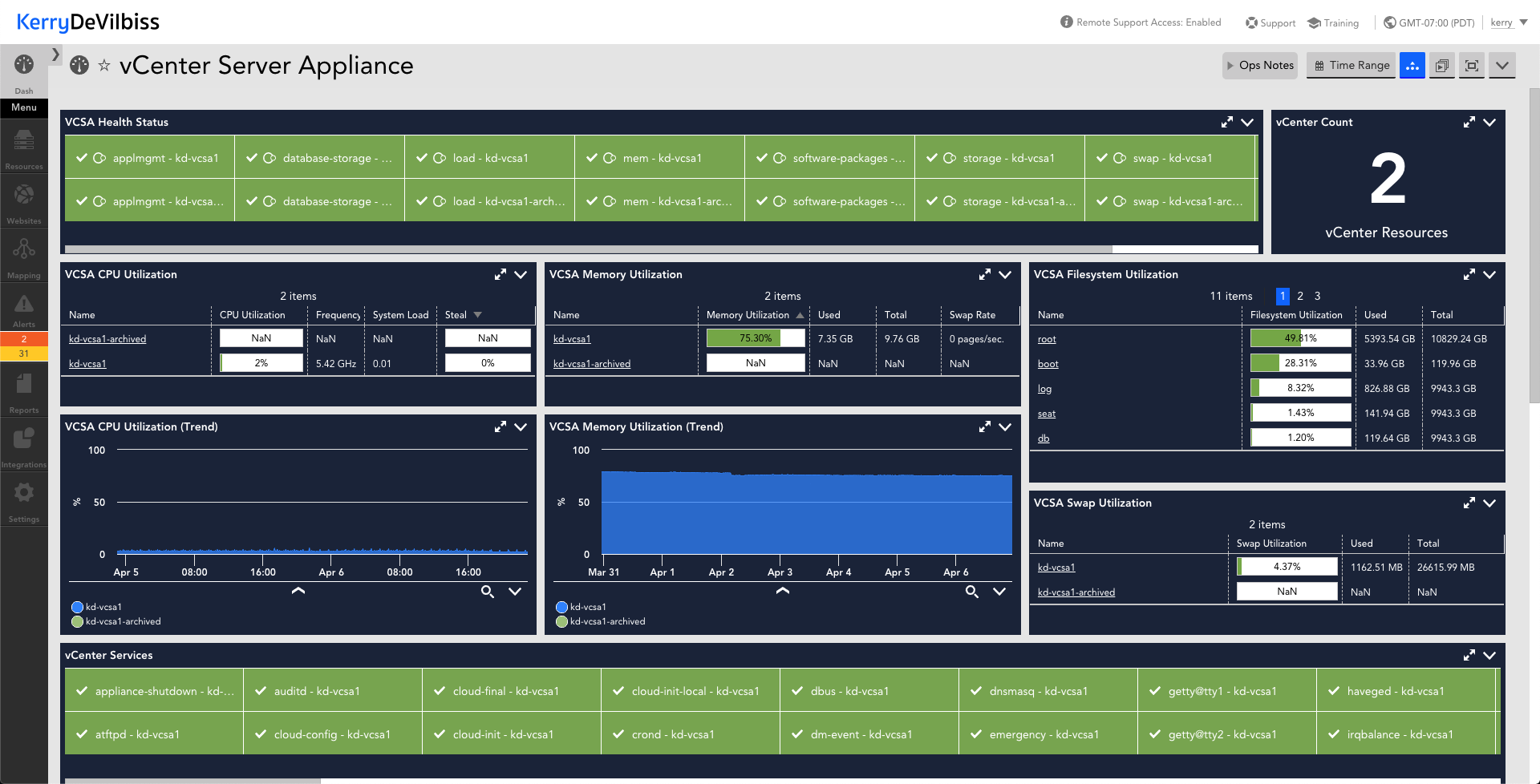Click the applmgmt - kd-vcsa1 health tile

click(x=150, y=158)
